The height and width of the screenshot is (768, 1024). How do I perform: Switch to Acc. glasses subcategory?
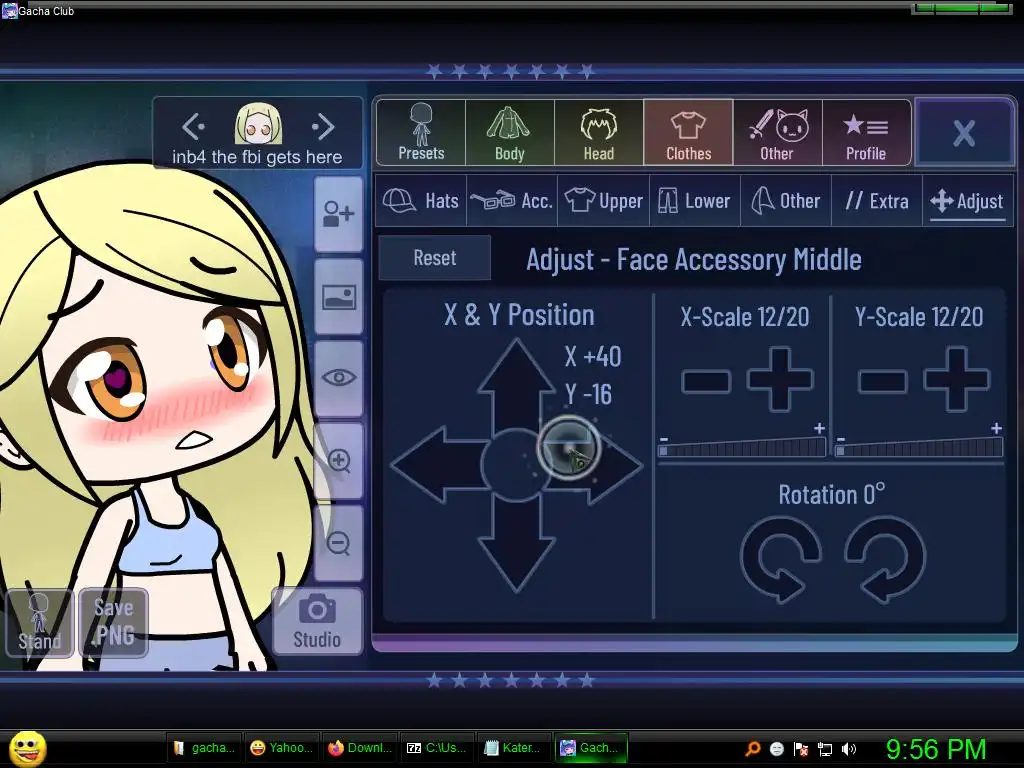512,200
